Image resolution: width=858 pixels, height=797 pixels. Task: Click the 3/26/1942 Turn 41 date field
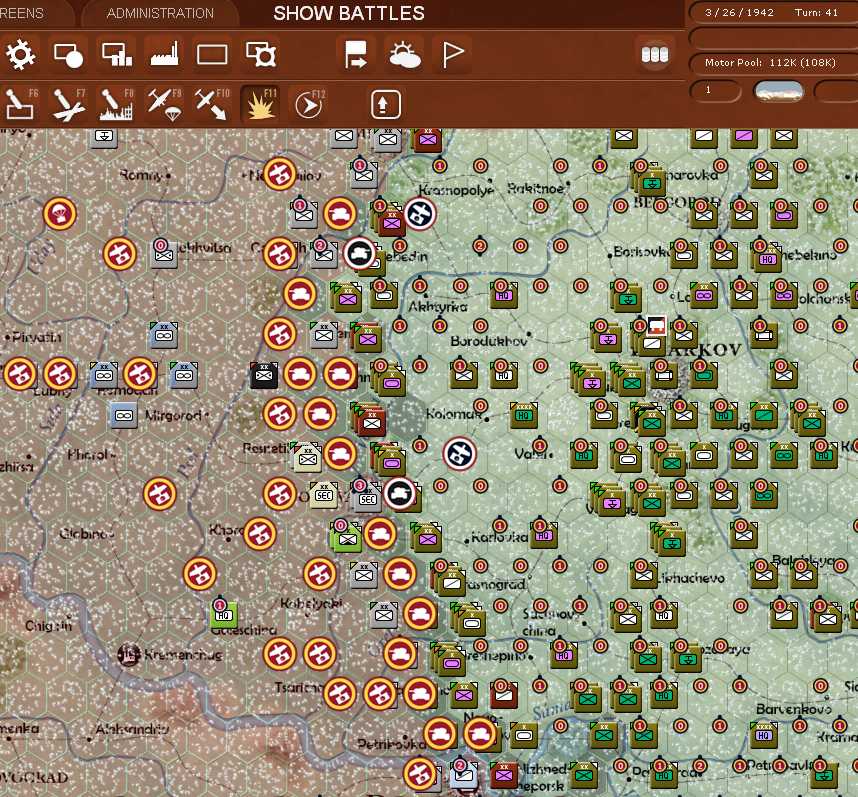(x=772, y=13)
